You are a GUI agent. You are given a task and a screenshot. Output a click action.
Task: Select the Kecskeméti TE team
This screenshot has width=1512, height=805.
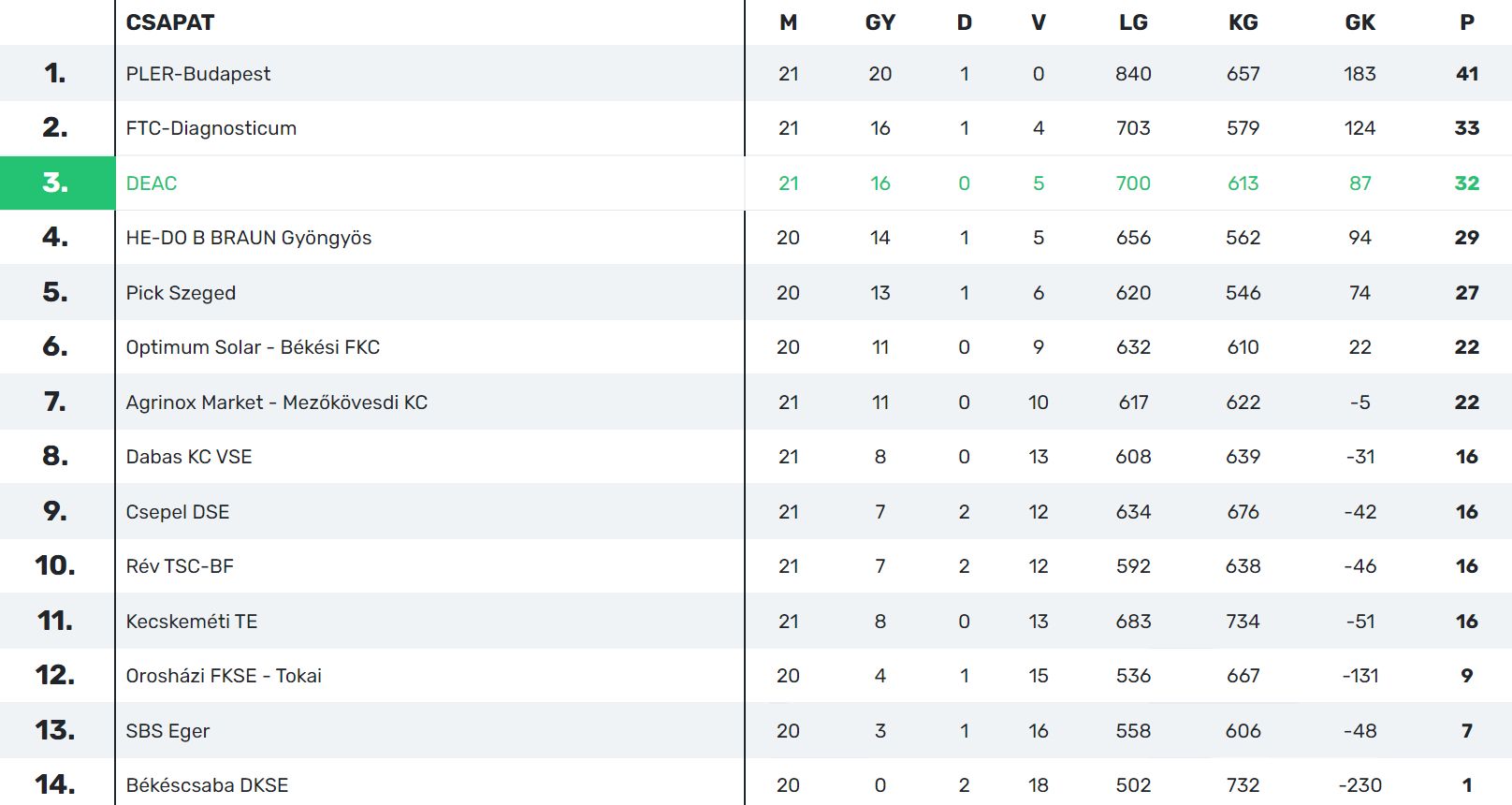click(x=192, y=622)
